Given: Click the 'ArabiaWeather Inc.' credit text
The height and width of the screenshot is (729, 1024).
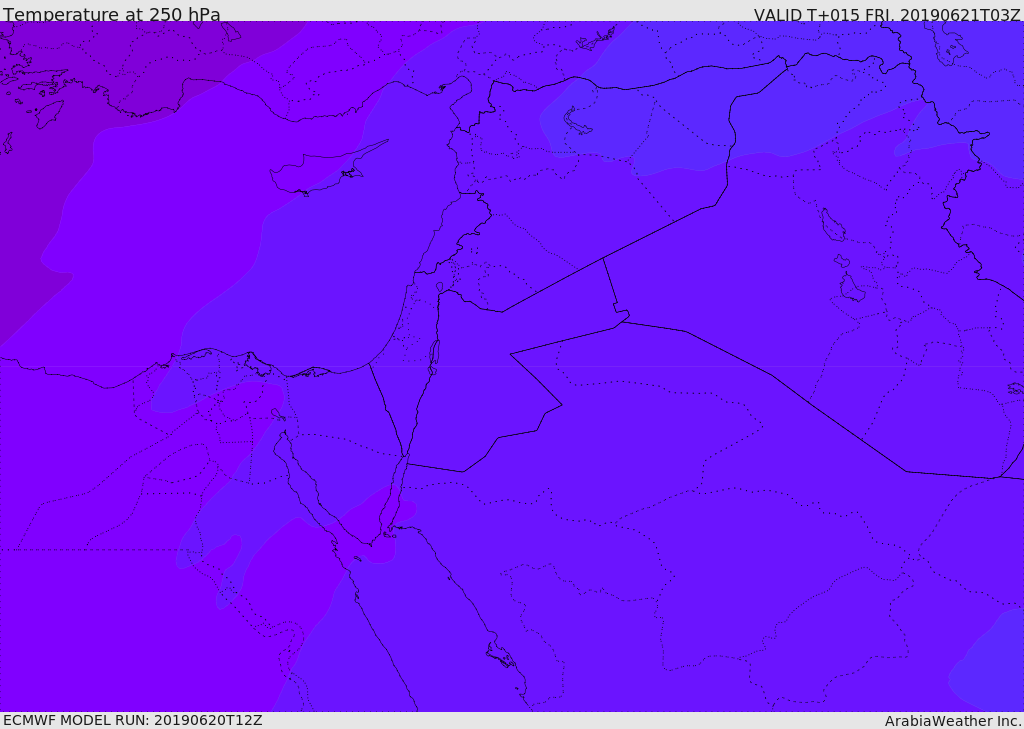Looking at the screenshot, I should [952, 721].
